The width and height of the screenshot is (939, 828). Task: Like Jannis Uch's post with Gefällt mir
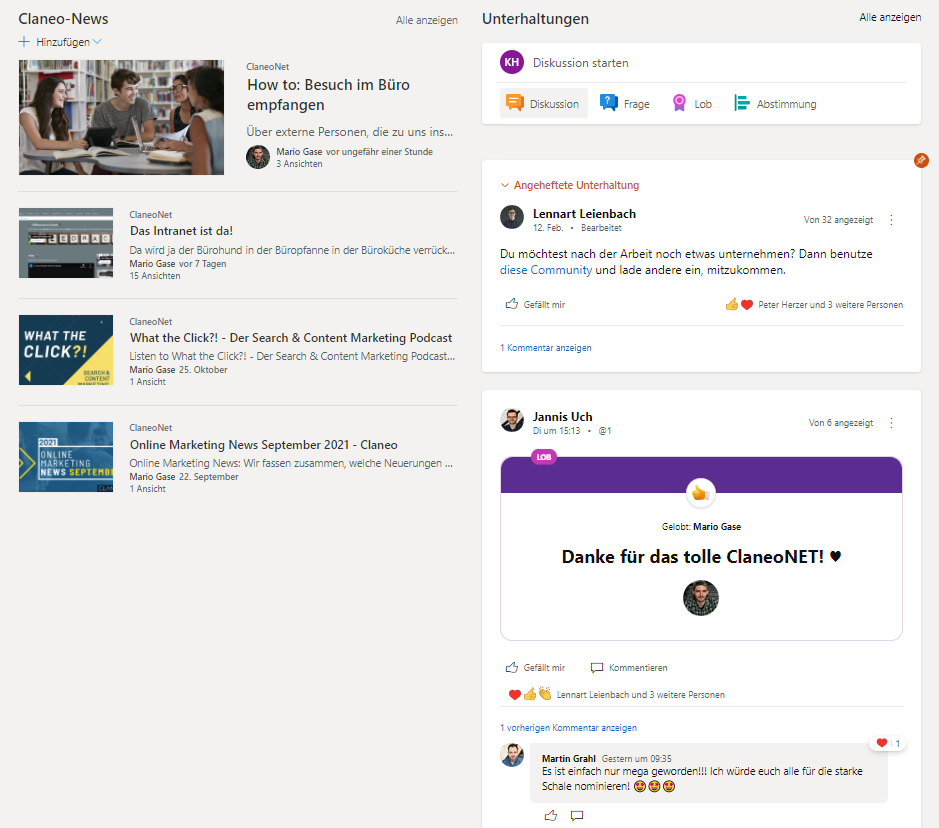click(535, 668)
